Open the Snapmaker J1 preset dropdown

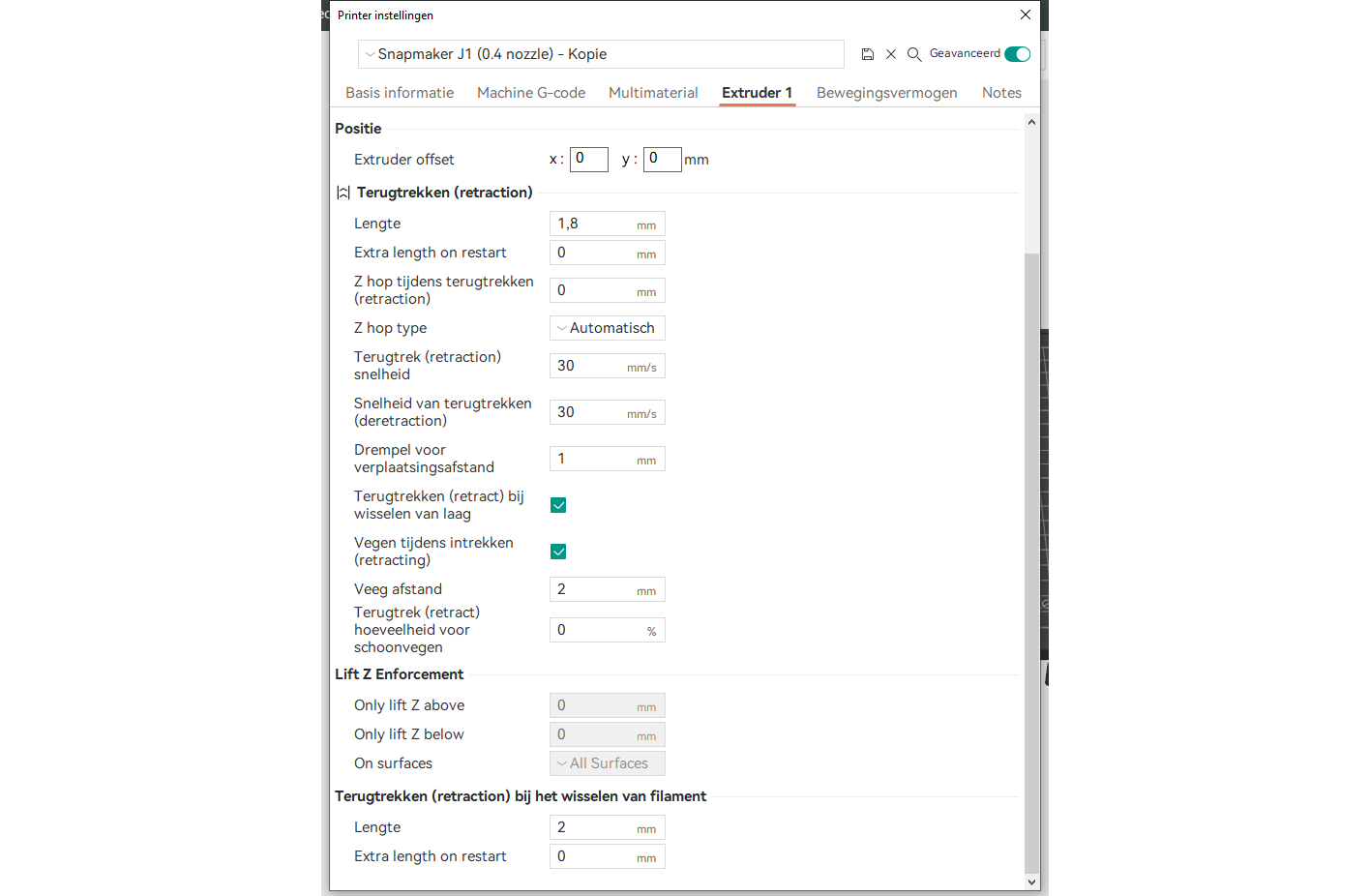point(600,54)
